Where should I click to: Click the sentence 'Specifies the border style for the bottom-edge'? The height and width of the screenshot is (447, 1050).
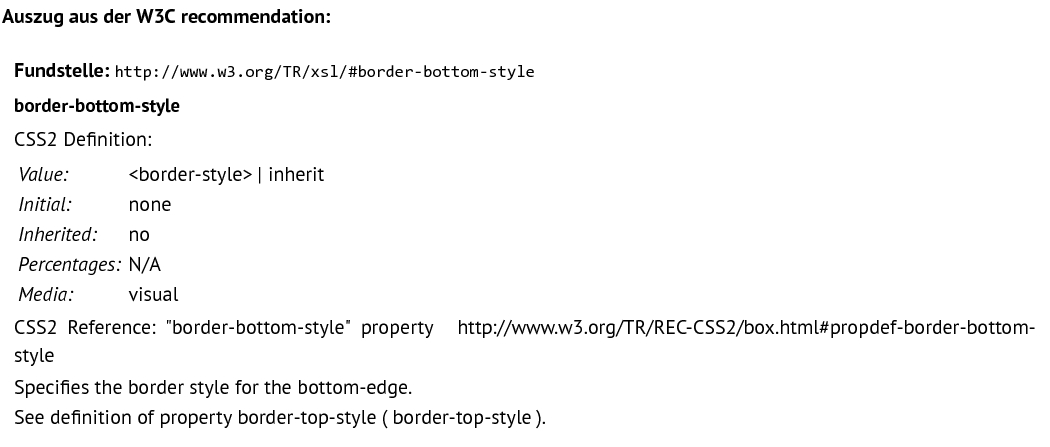click(213, 387)
